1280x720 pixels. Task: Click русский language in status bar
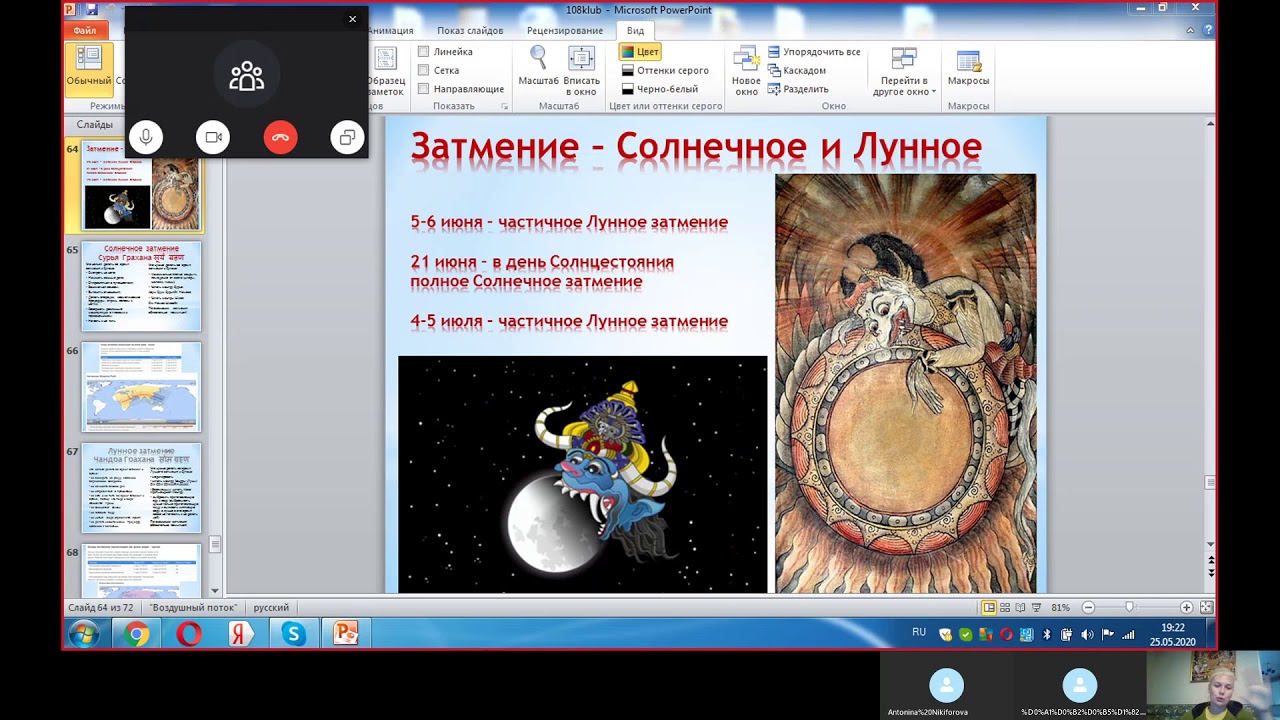271,607
